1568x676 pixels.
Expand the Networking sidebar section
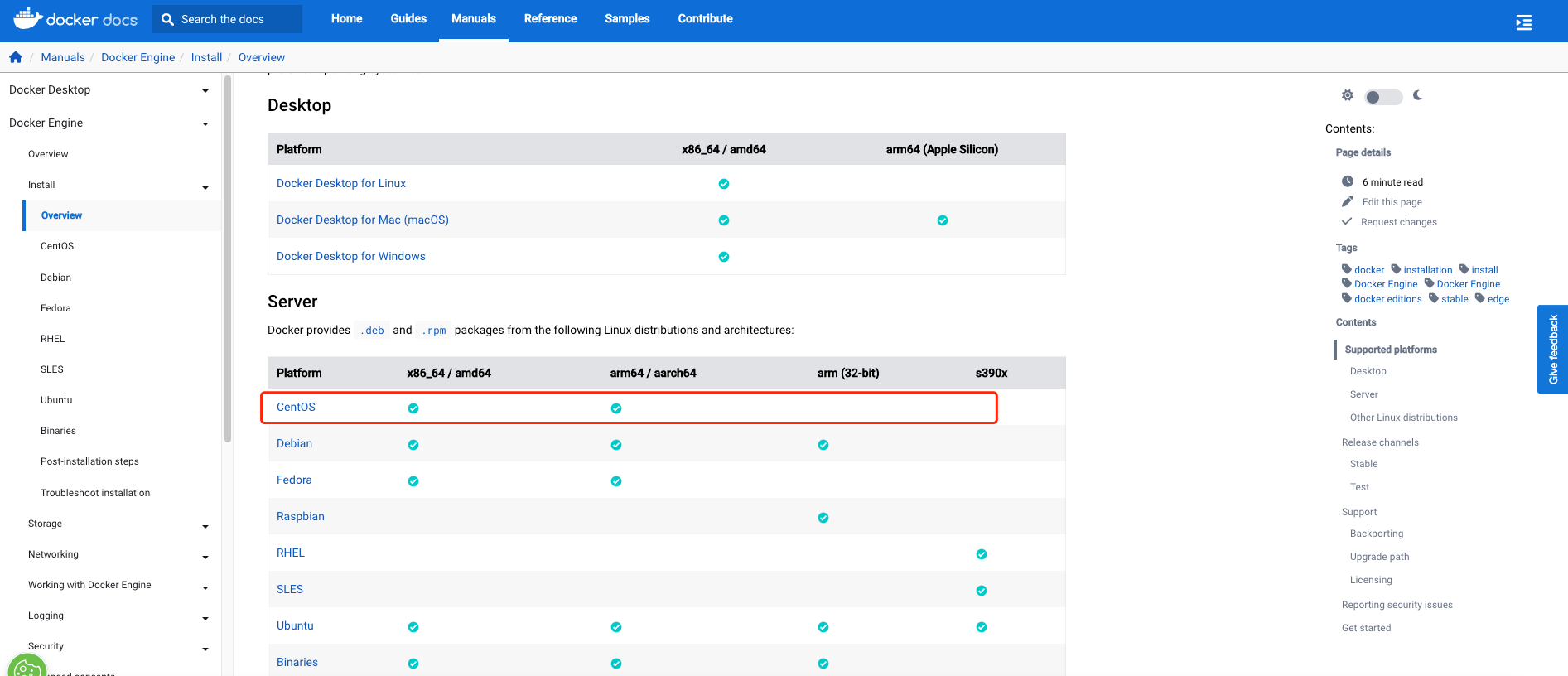(x=205, y=558)
